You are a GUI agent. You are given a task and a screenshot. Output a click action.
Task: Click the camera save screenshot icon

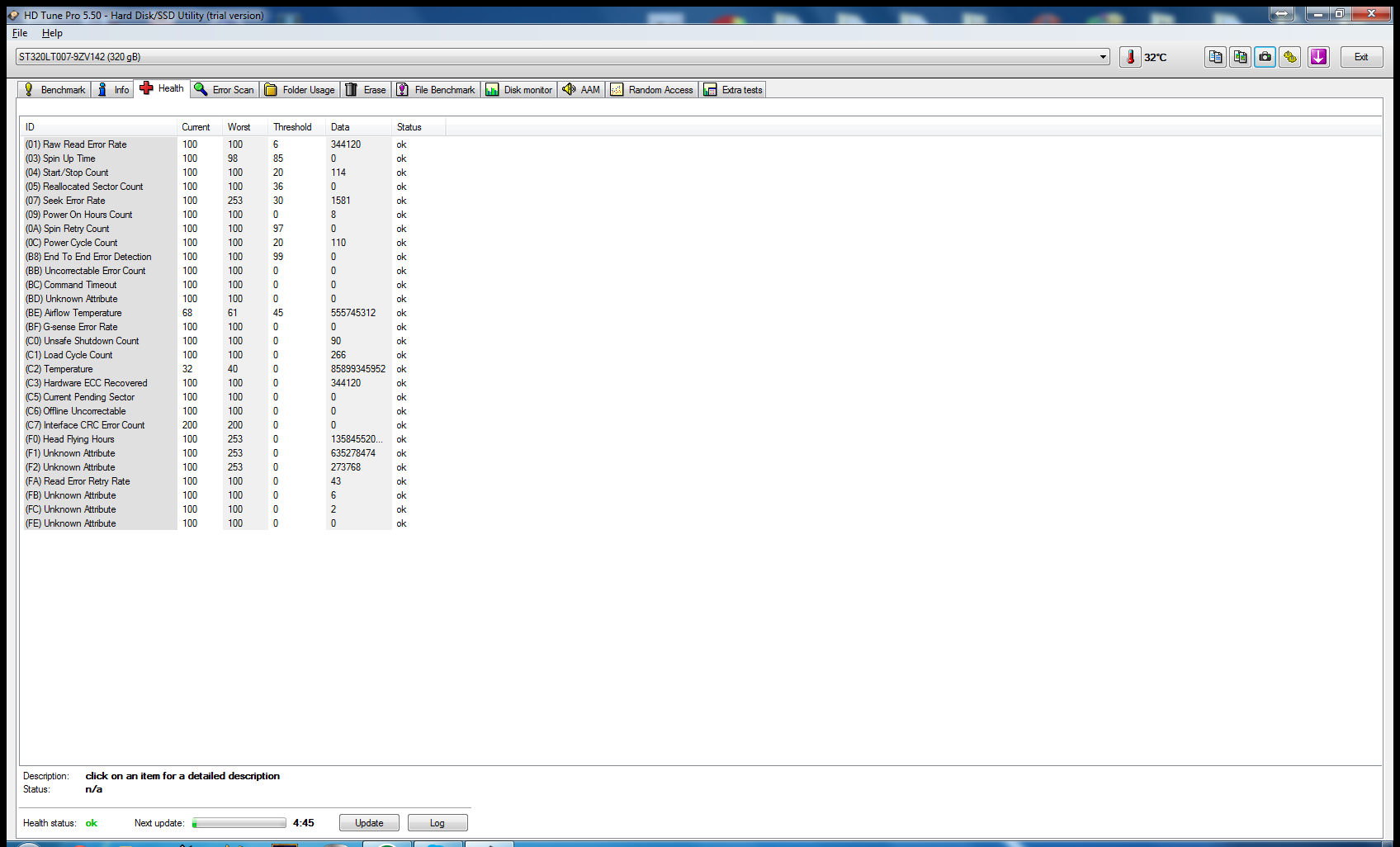coord(1265,57)
